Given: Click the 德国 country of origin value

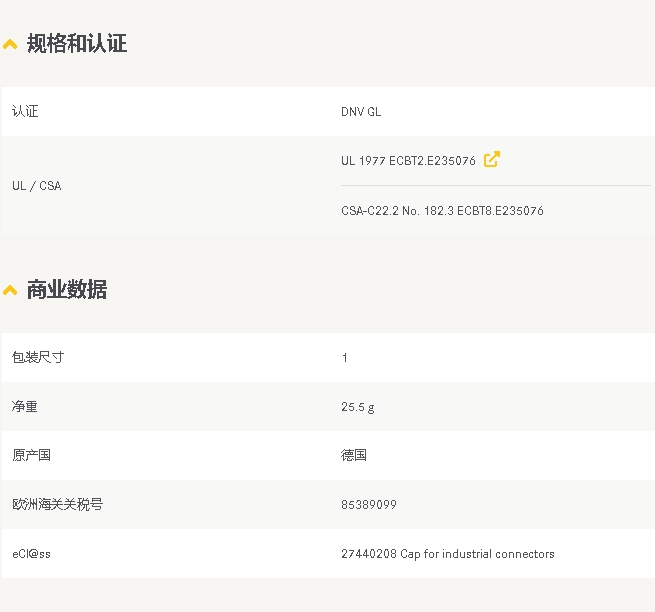Looking at the screenshot, I should (x=354, y=455).
